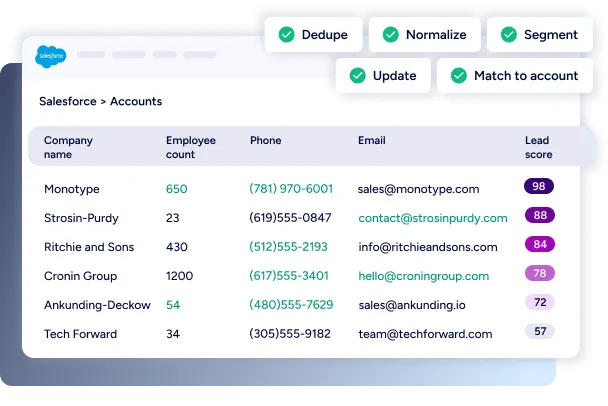Click phone number (305)555-9182
Viewport: 608px width, 406px height.
[290, 333]
